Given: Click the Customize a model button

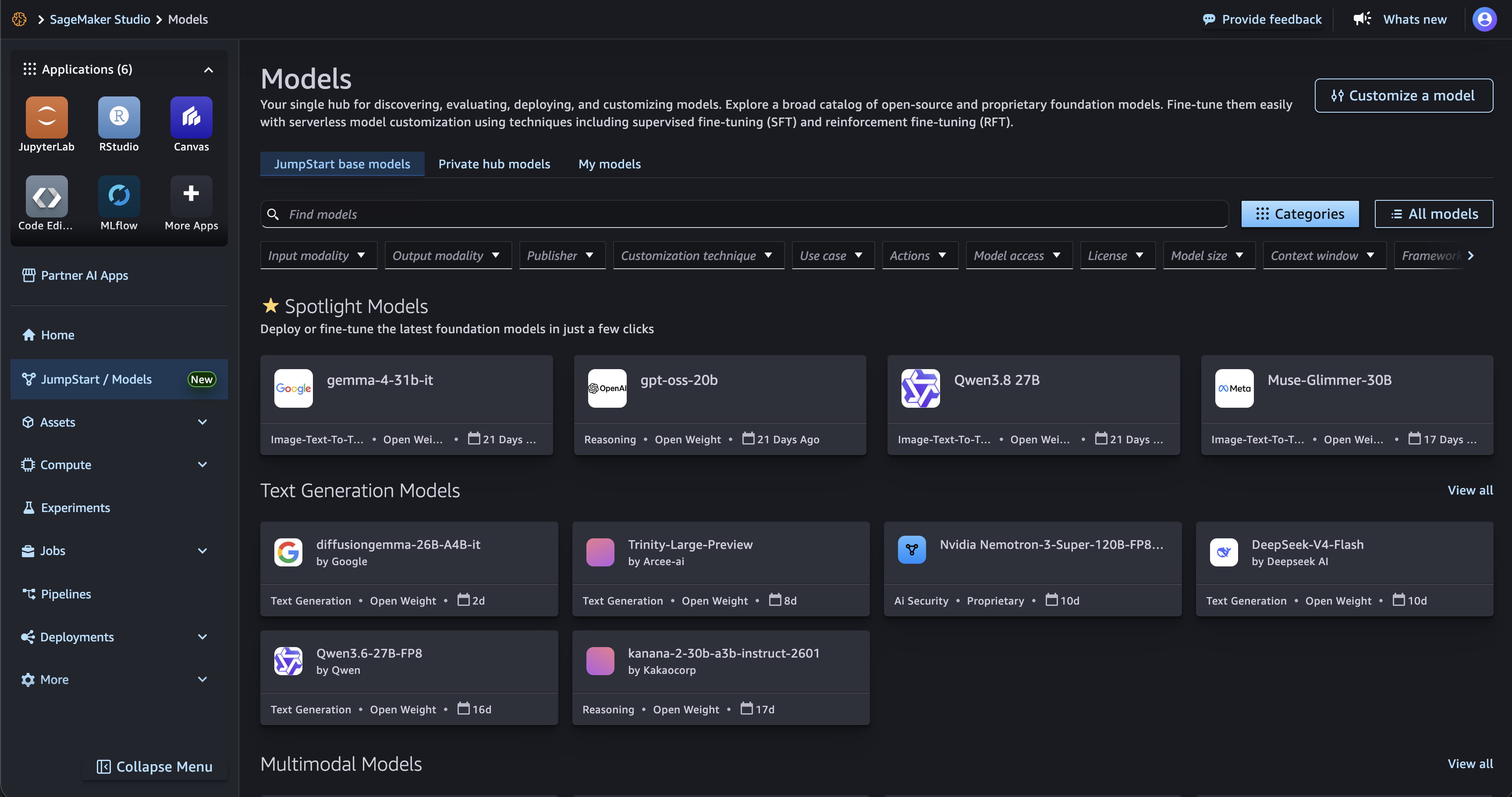Looking at the screenshot, I should [1403, 95].
